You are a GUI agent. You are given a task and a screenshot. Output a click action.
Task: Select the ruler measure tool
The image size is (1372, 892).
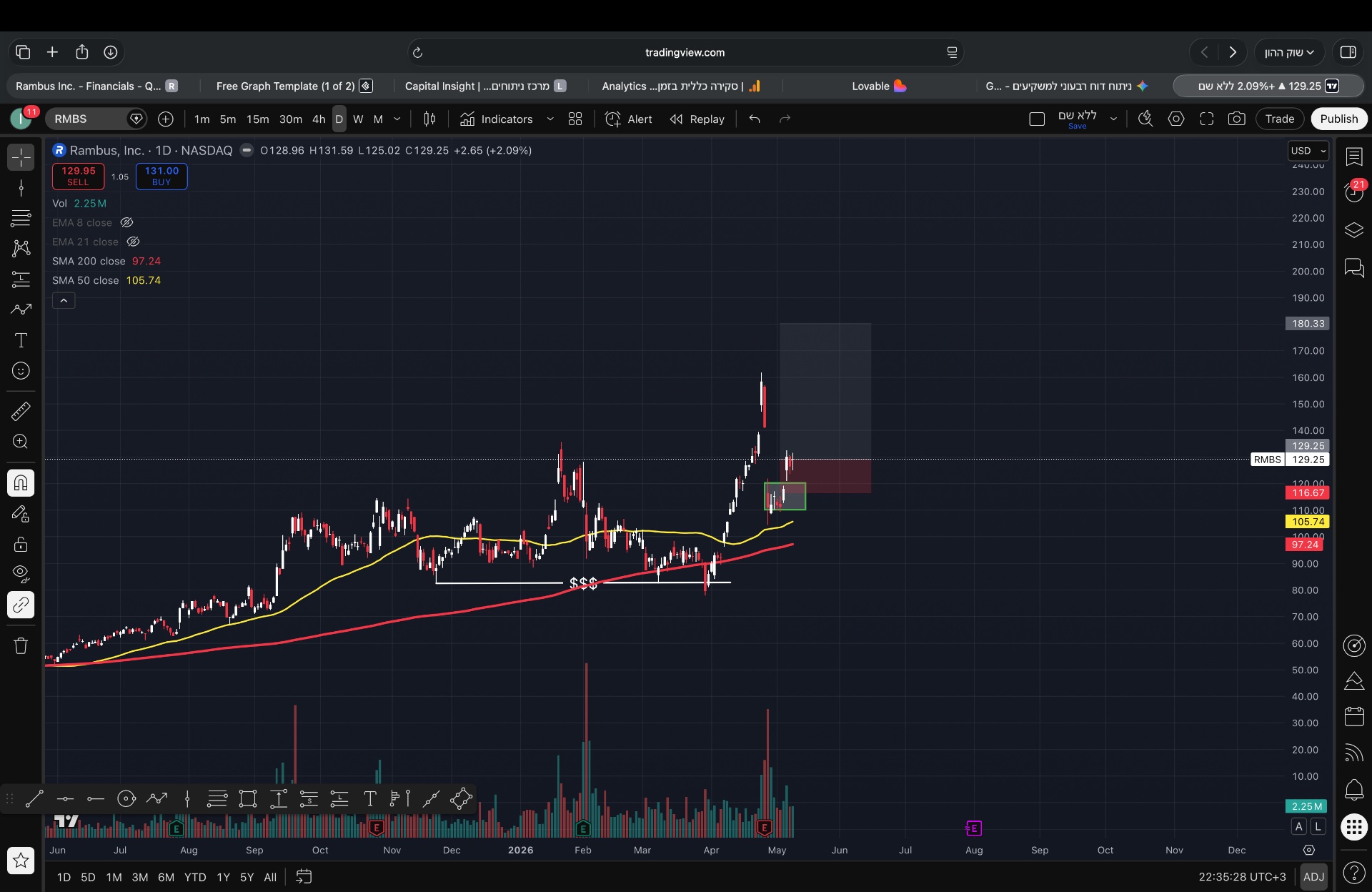[x=21, y=411]
